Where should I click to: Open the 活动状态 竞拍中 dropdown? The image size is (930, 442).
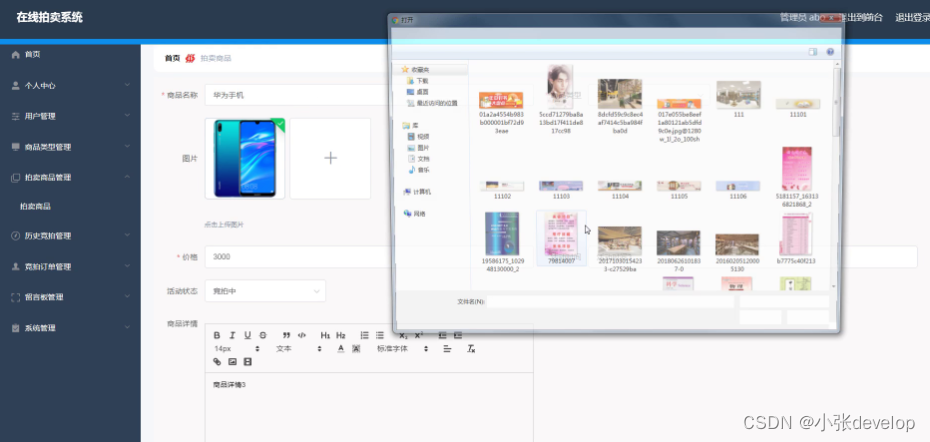pos(265,291)
